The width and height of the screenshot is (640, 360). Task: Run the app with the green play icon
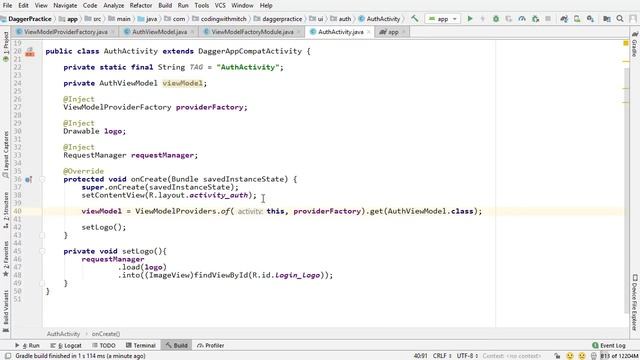tap(470, 19)
